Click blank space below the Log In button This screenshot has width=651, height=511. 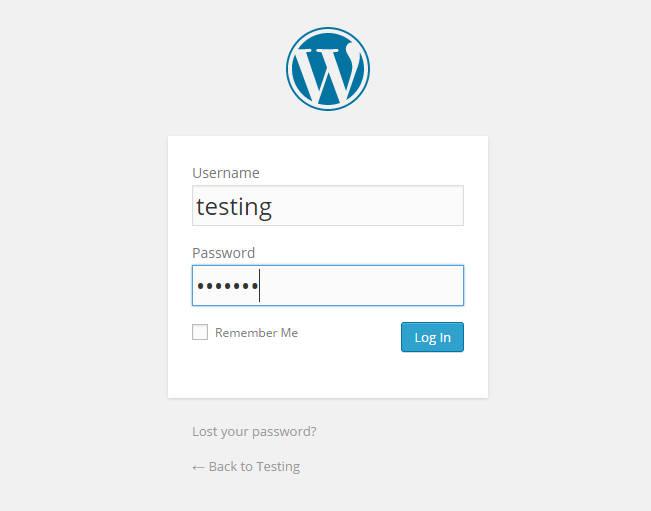point(432,375)
